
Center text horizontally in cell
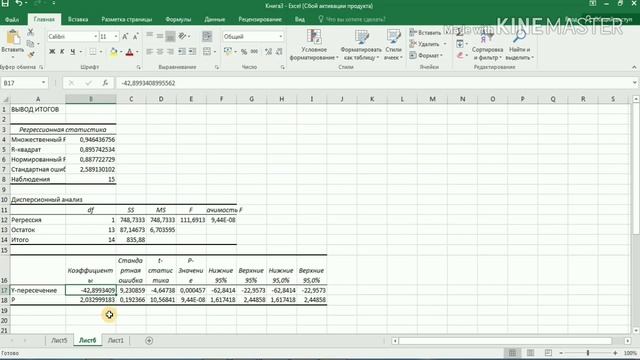(x=160, y=52)
